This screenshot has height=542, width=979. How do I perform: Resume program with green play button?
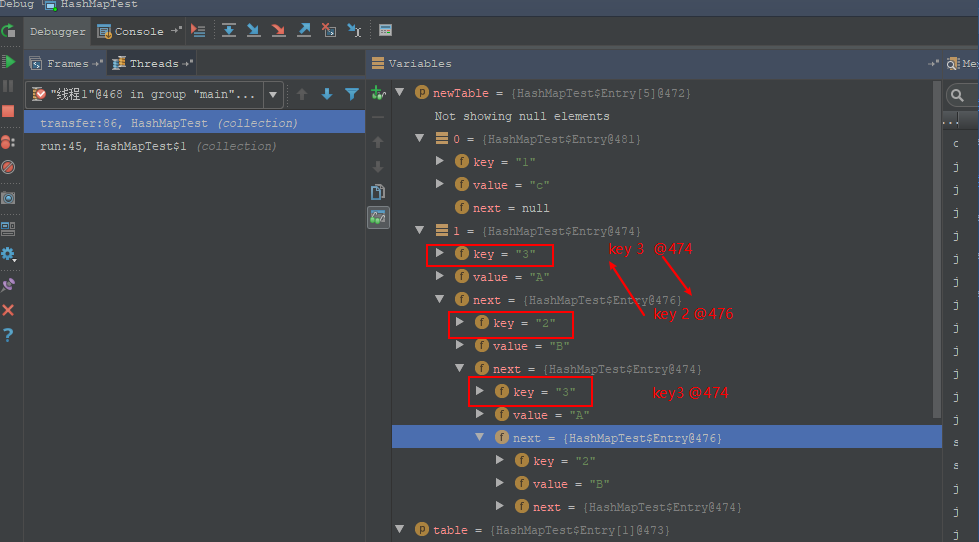point(9,61)
